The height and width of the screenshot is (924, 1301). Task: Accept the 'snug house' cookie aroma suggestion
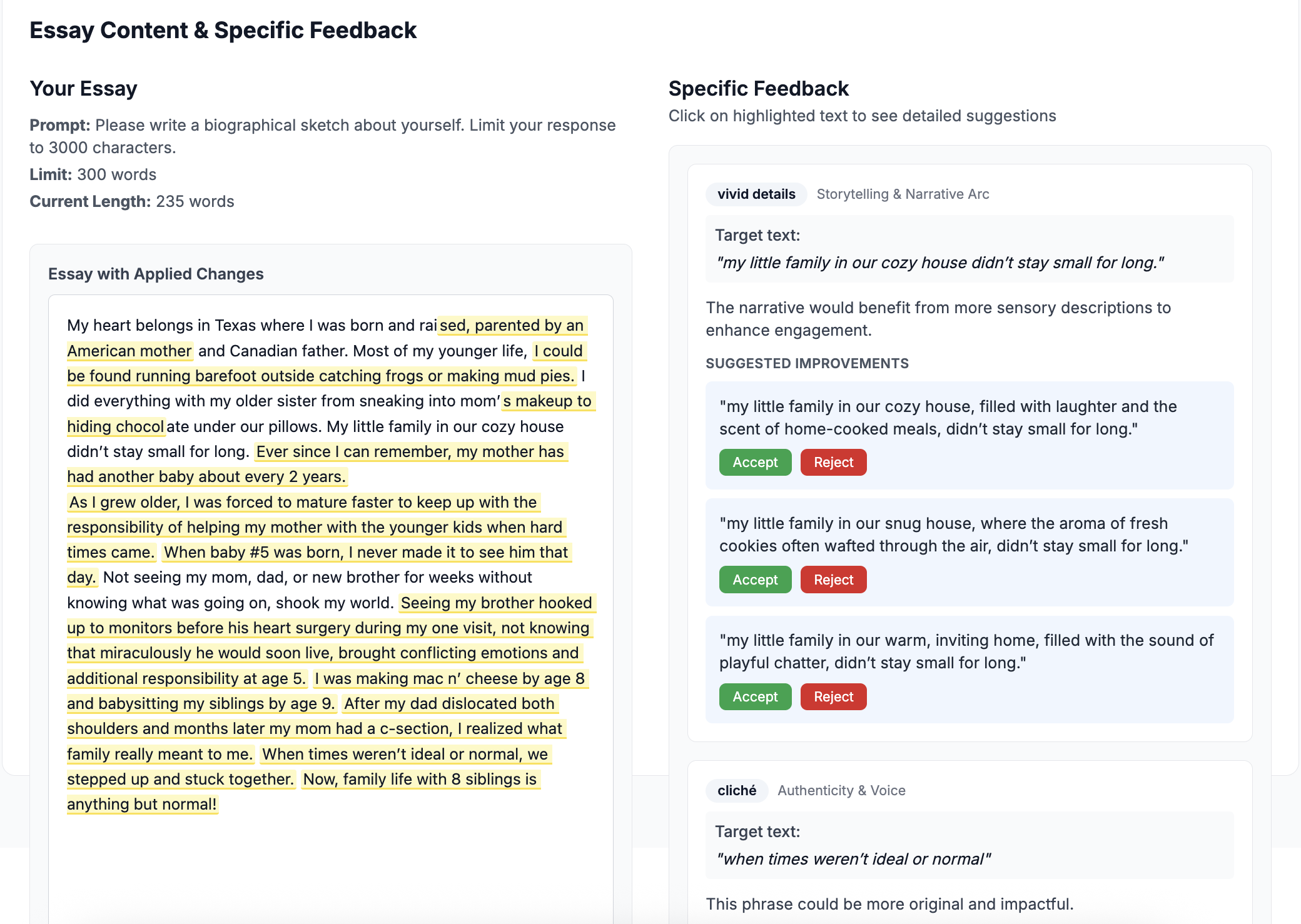click(x=754, y=580)
